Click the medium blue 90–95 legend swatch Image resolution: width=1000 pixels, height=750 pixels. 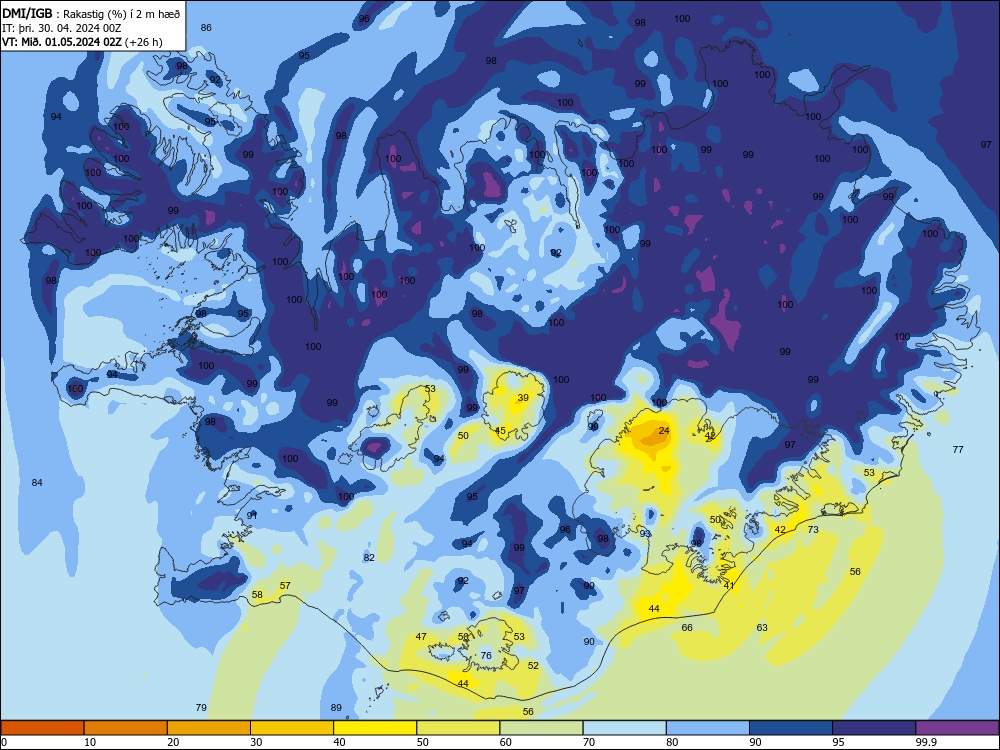(791, 728)
